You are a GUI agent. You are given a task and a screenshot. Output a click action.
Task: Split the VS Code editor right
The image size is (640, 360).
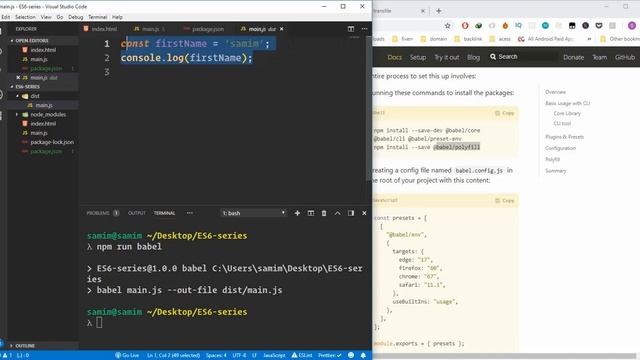[351, 29]
